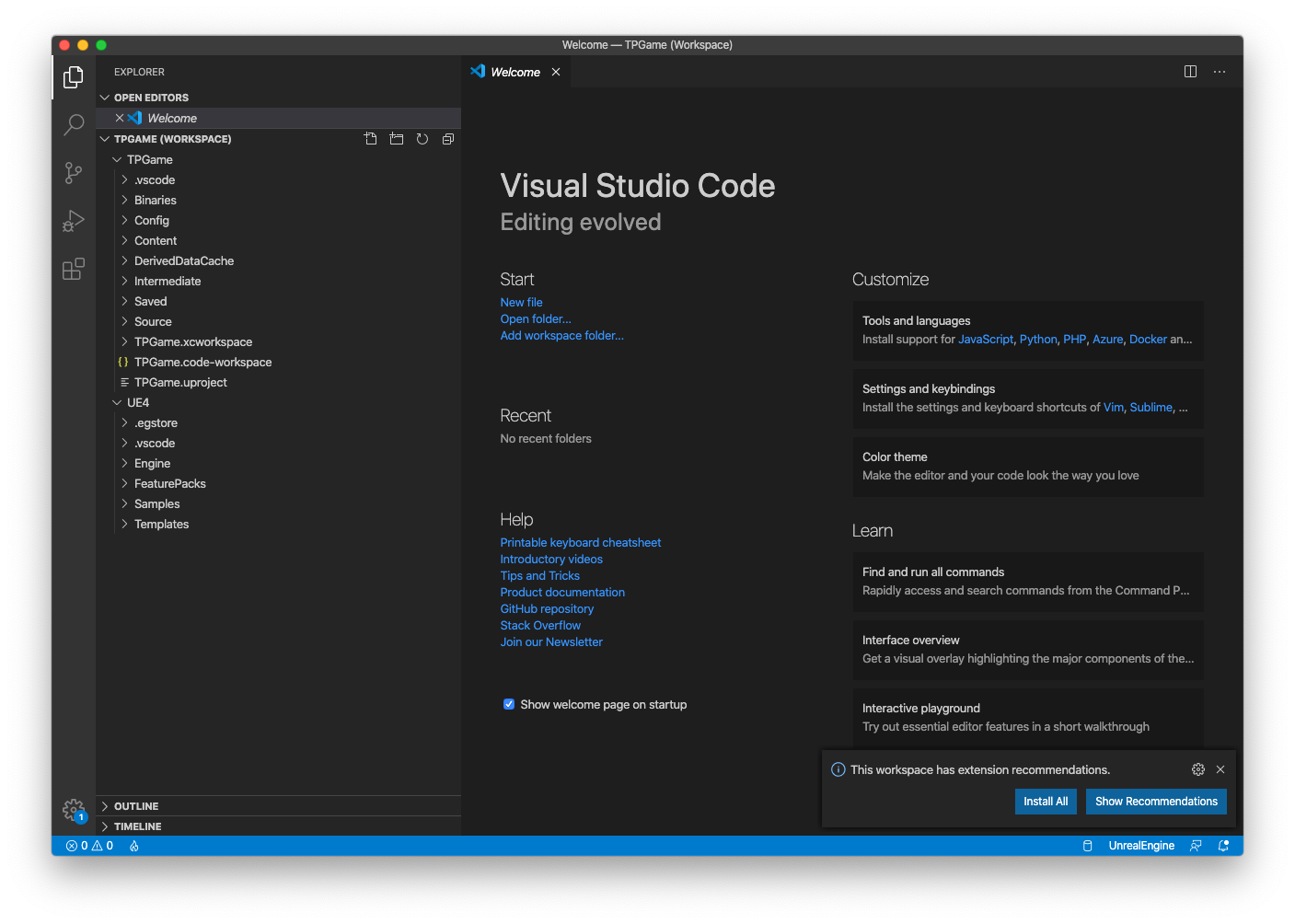
Task: Click the New file link
Action: 521,303
